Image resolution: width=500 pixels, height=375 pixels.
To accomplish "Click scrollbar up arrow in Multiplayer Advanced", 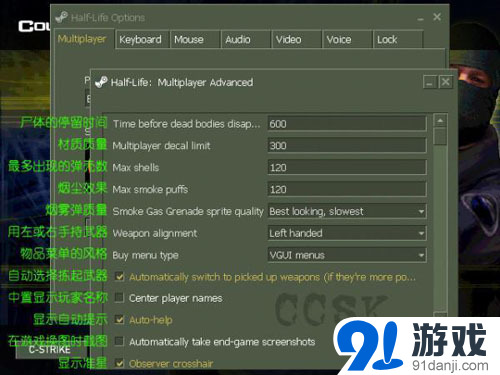I will pyautogui.click(x=440, y=121).
